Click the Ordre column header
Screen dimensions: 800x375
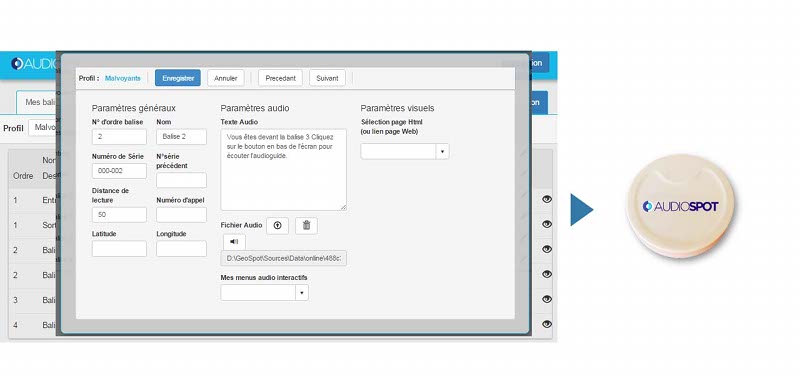(23, 176)
